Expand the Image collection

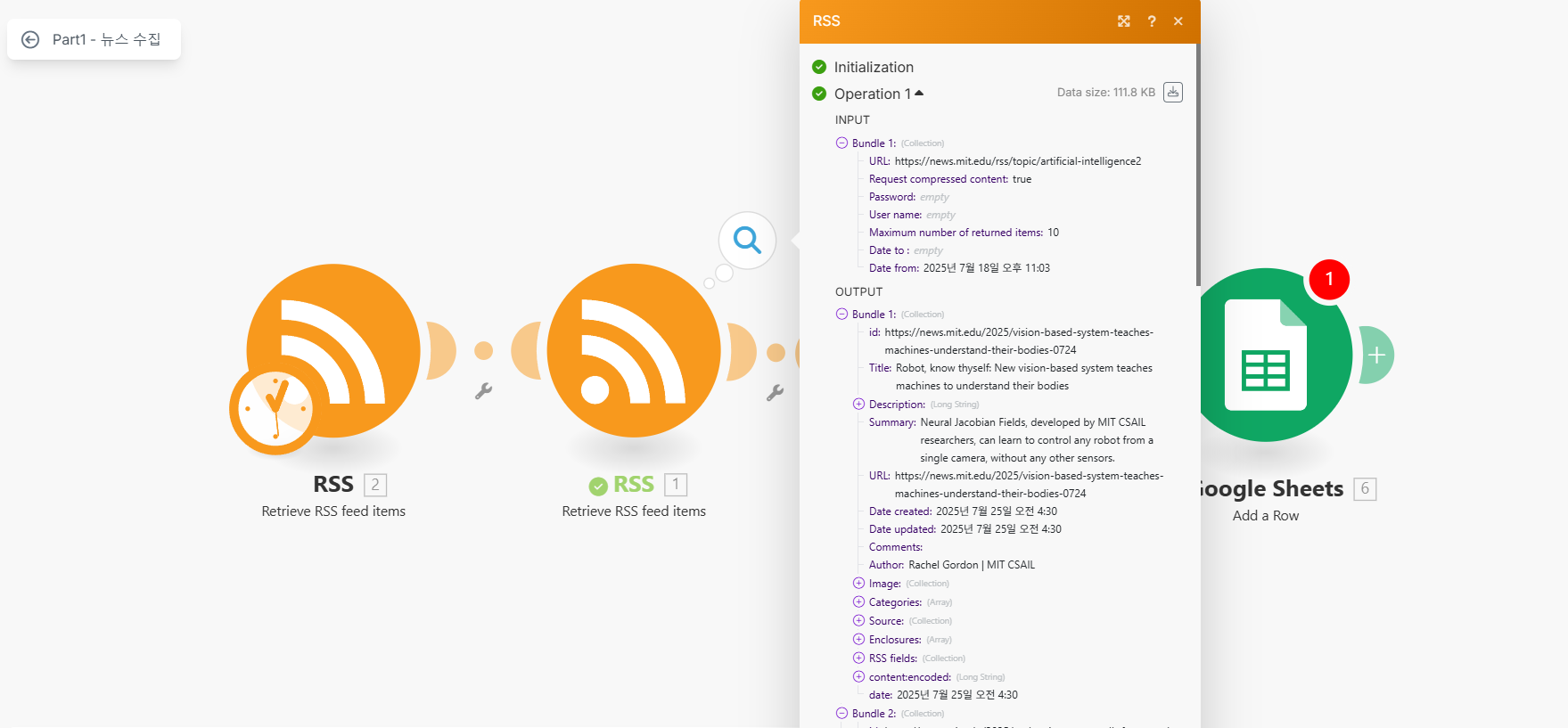pos(859,583)
